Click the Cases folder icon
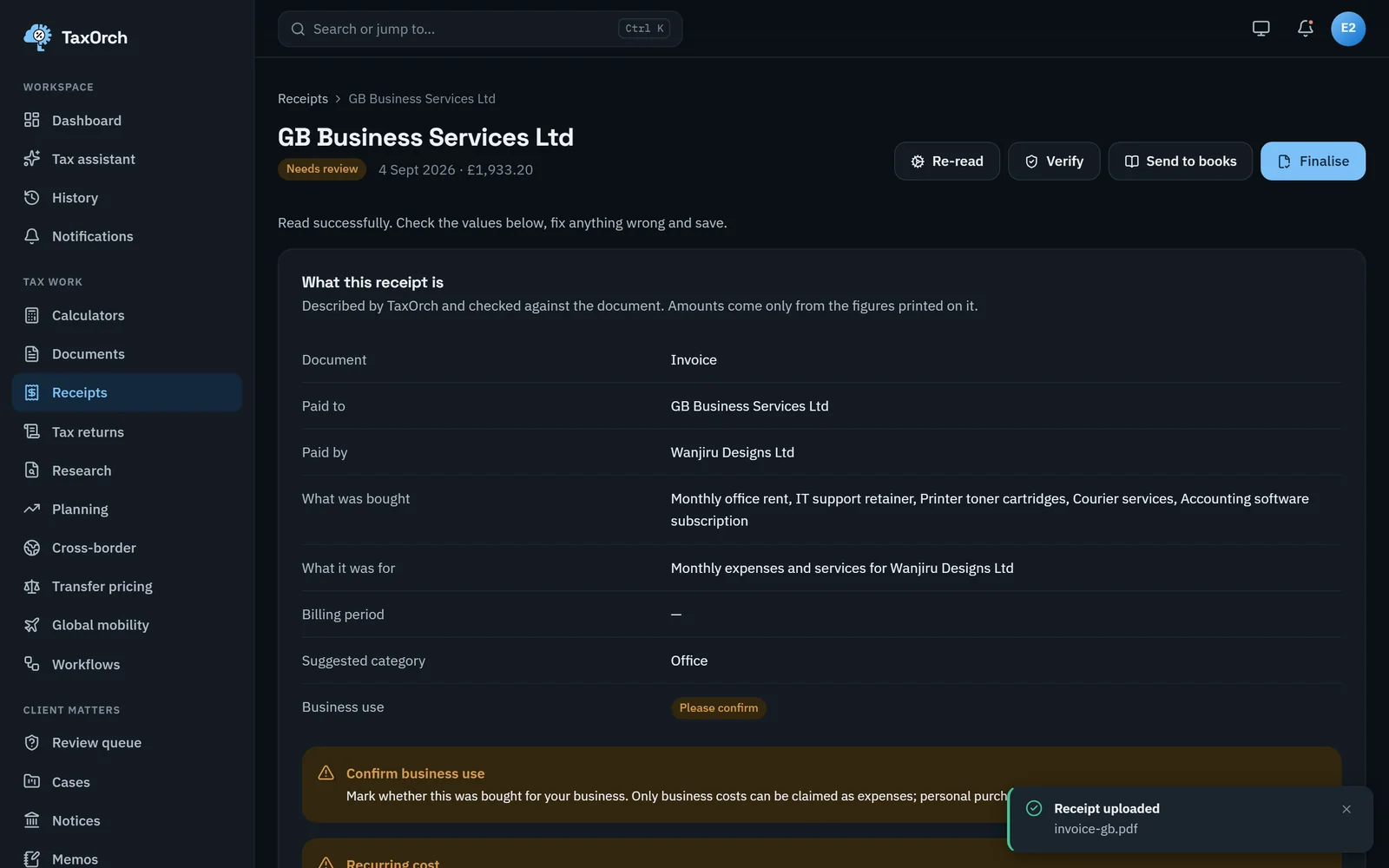The height and width of the screenshot is (868, 1389). [32, 781]
